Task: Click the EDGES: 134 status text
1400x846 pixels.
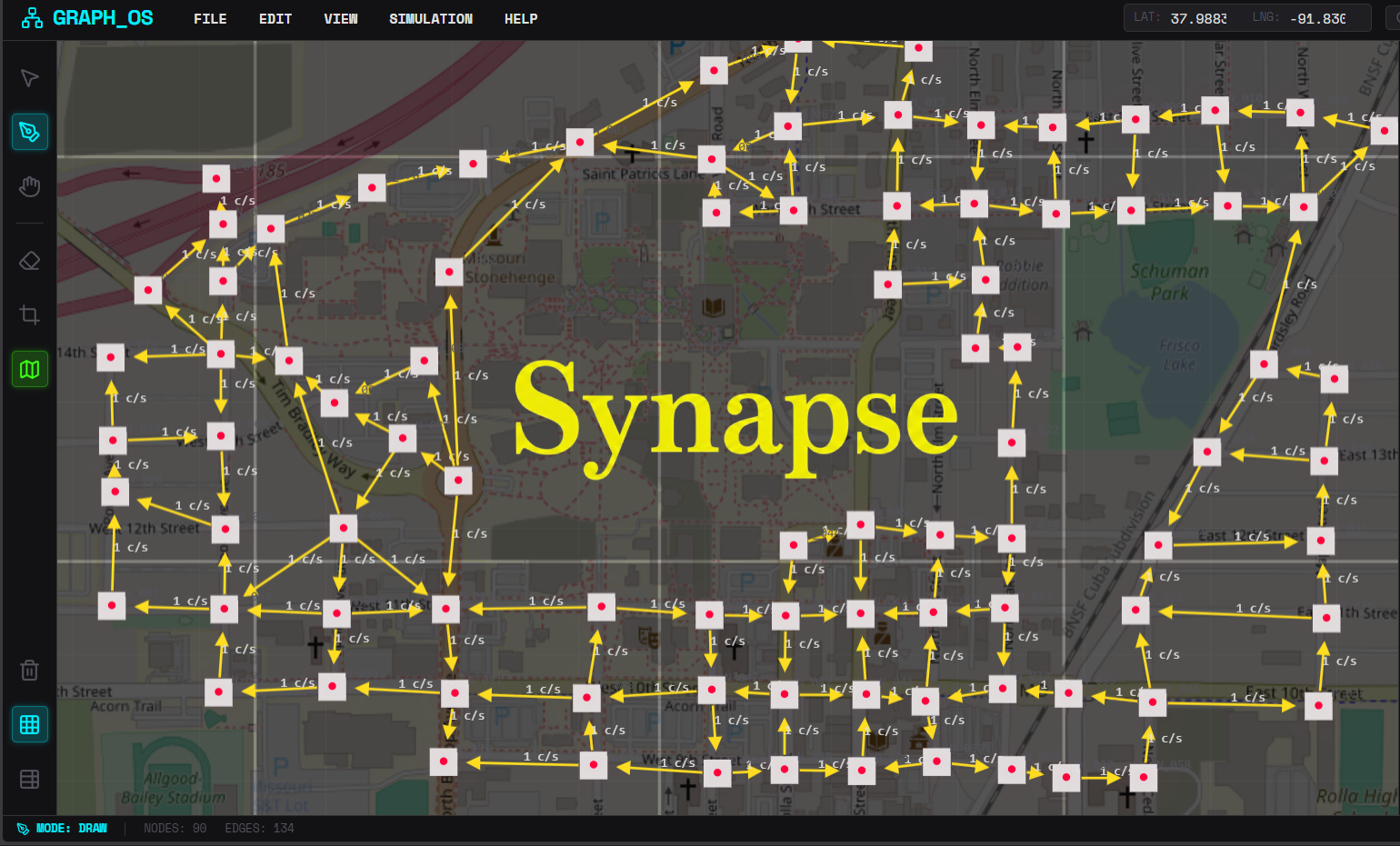Action: click(x=259, y=829)
